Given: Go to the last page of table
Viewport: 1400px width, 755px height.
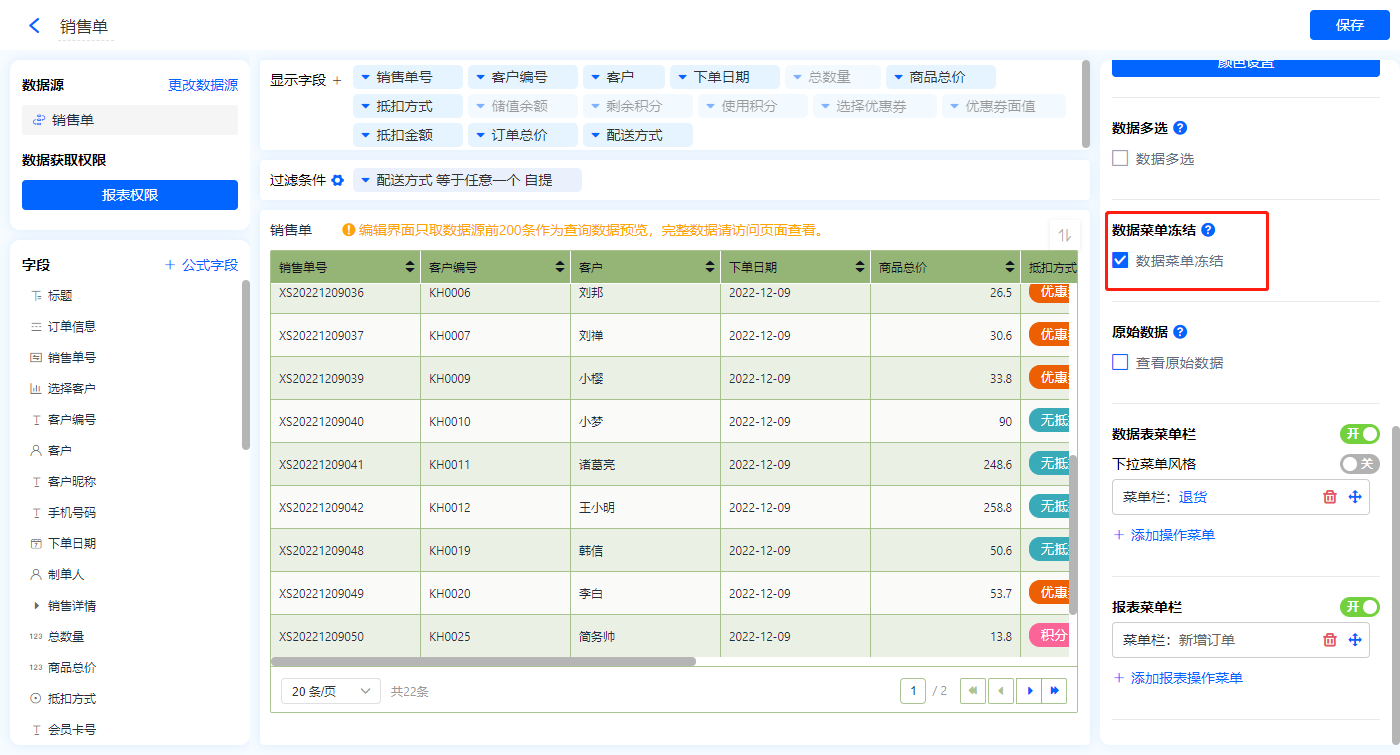Looking at the screenshot, I should tap(1054, 691).
